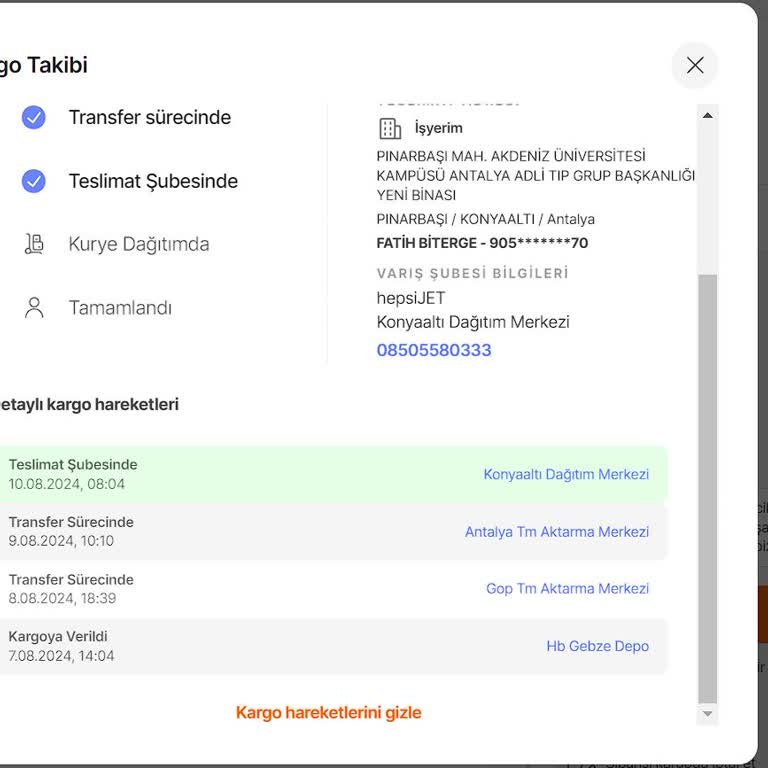Click the Transfer sürecinde checkmark icon
The width and height of the screenshot is (768, 768).
click(34, 118)
